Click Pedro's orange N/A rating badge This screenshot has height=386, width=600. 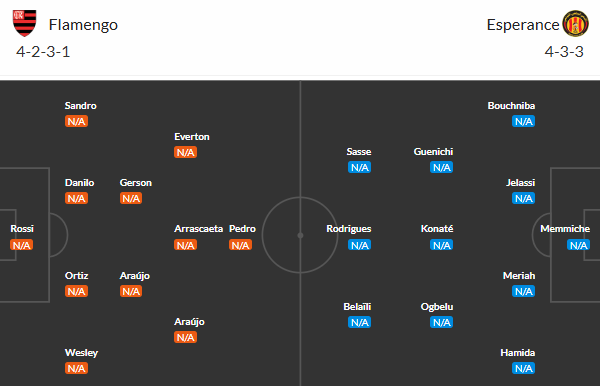[240, 245]
